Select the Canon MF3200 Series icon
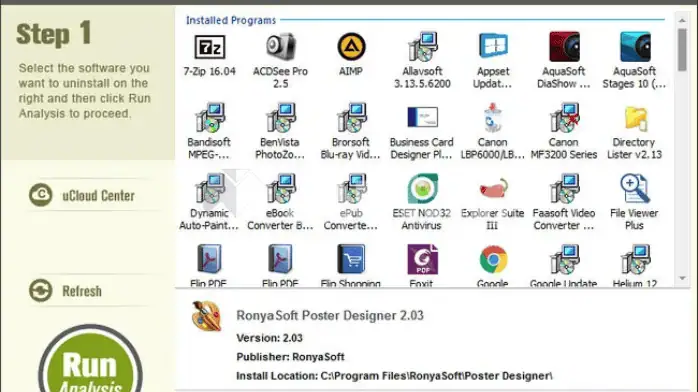 tap(564, 118)
